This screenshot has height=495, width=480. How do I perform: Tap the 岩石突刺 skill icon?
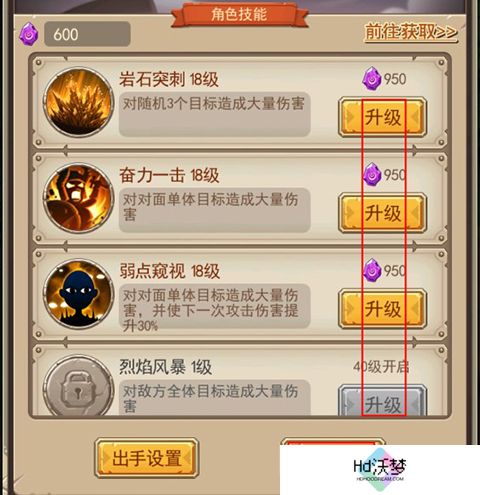pos(79,102)
